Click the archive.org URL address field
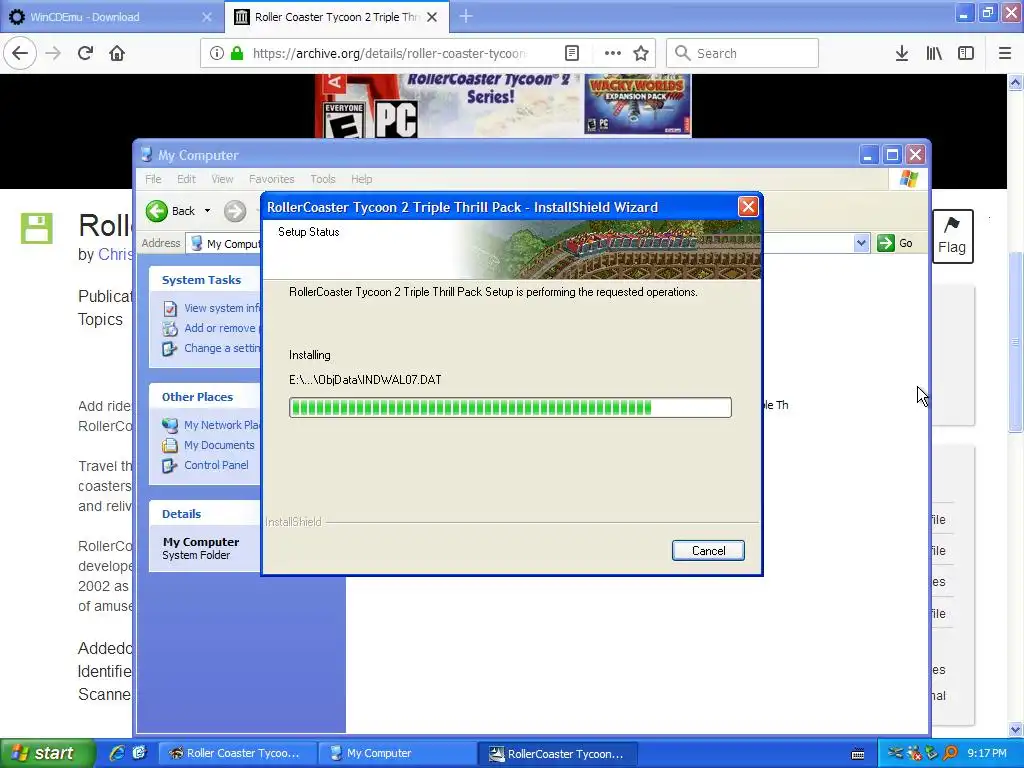Image resolution: width=1024 pixels, height=768 pixels. click(389, 53)
